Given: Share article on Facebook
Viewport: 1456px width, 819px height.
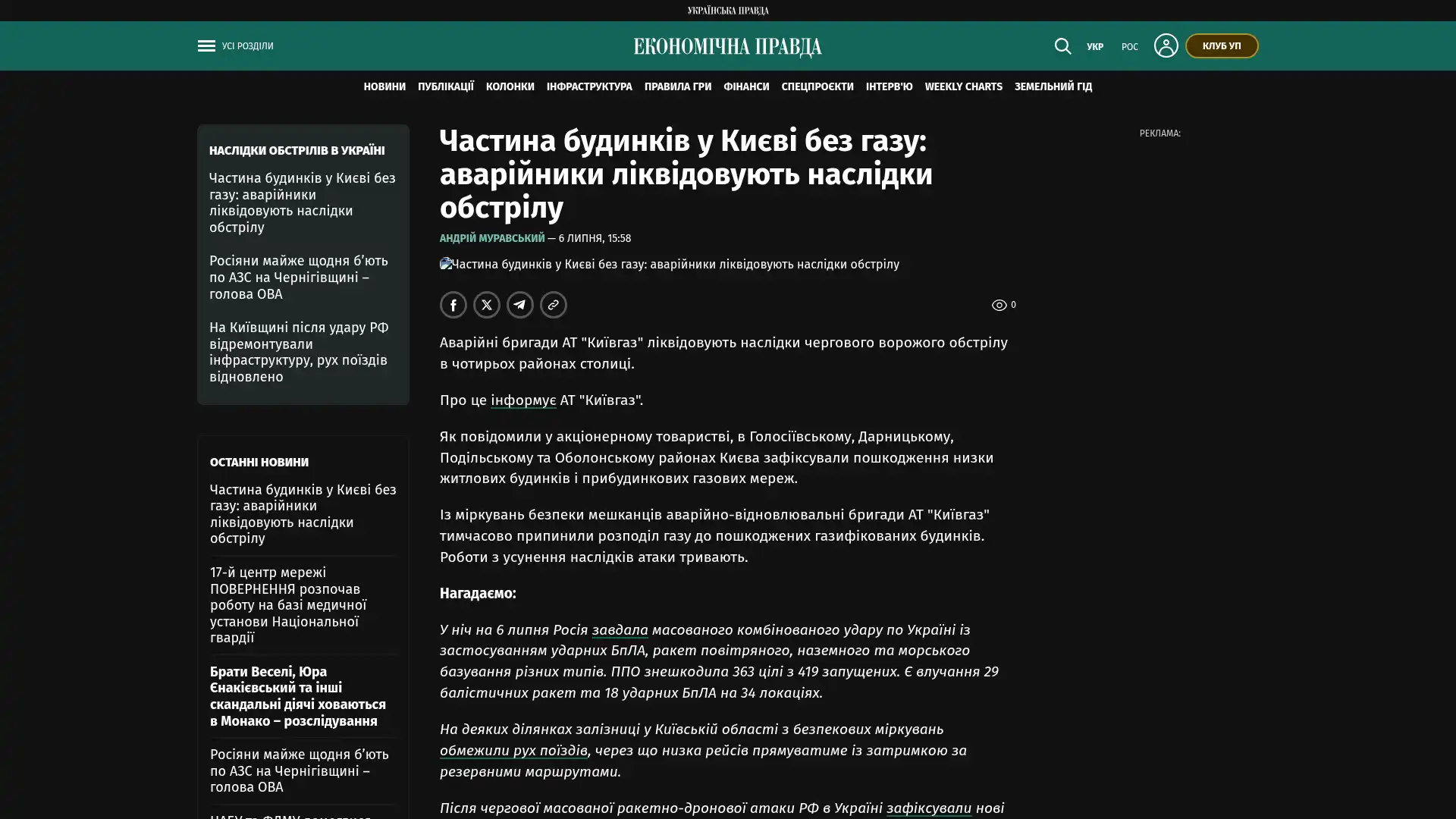Looking at the screenshot, I should pyautogui.click(x=453, y=305).
